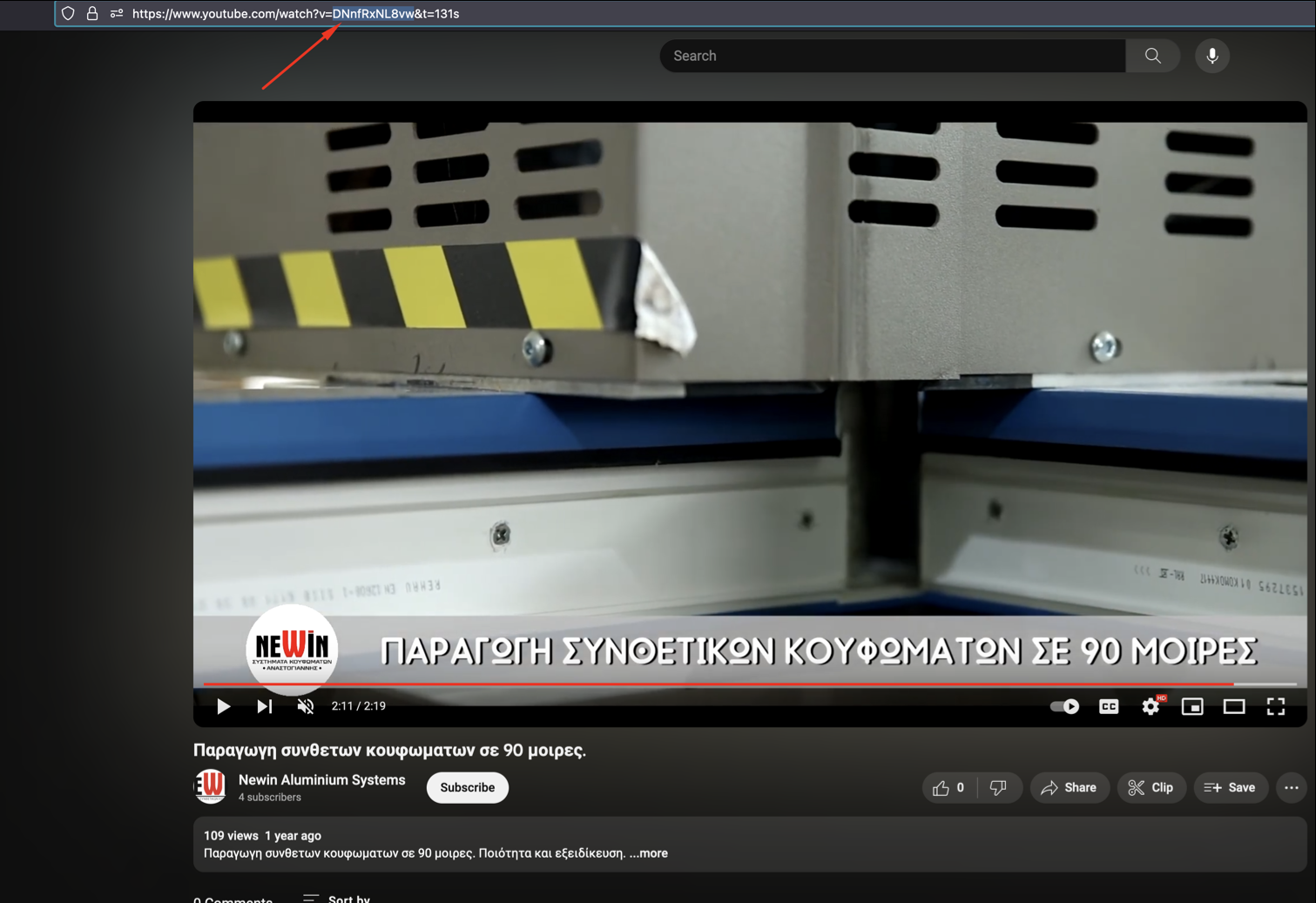Turn on closed captions CC
Image resolution: width=1316 pixels, height=903 pixels.
click(1109, 706)
